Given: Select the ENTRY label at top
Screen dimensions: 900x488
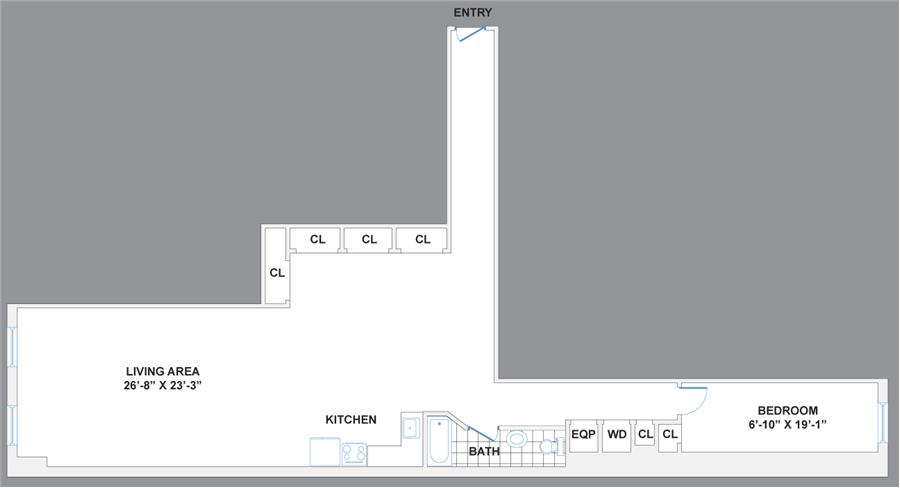Looking at the screenshot, I should [x=472, y=13].
